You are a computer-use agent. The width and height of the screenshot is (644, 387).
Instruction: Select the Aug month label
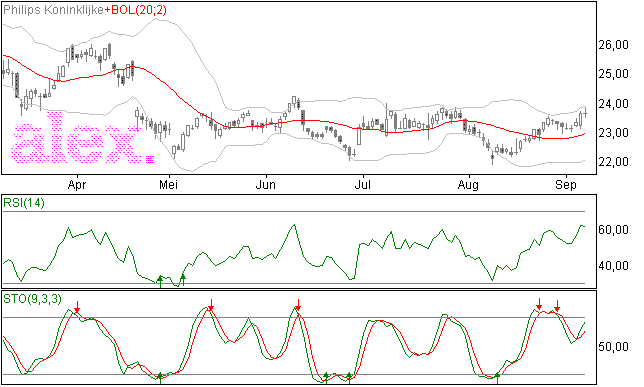click(468, 185)
